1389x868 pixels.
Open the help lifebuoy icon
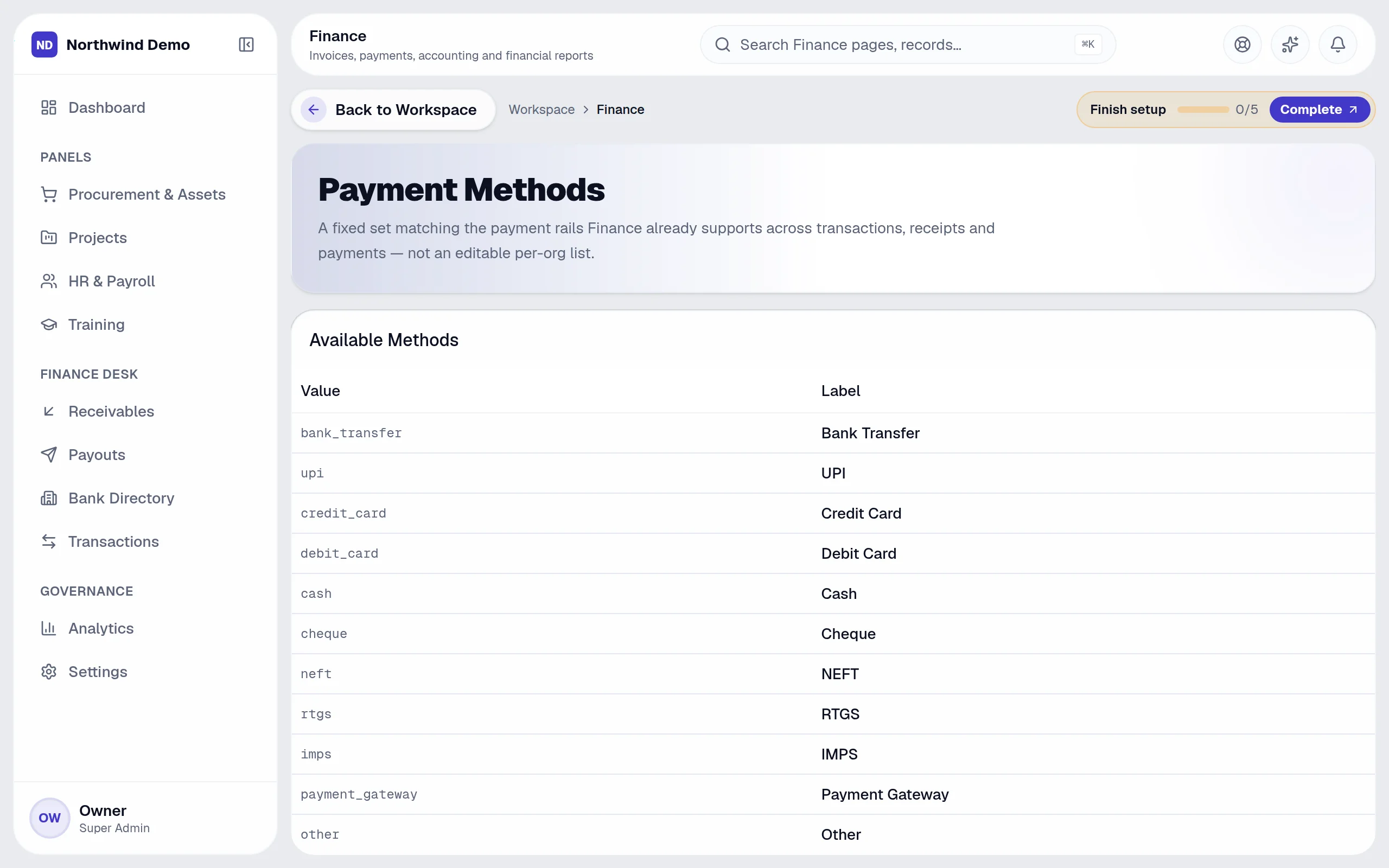click(1242, 45)
